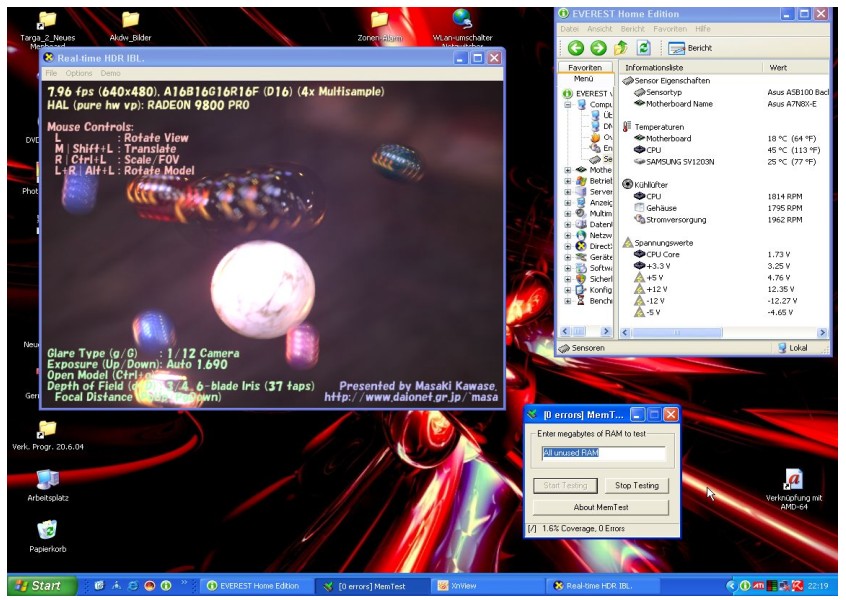Open the Ansicht menu in EVEREST
Viewport: 846px width, 600px height.
tap(599, 29)
